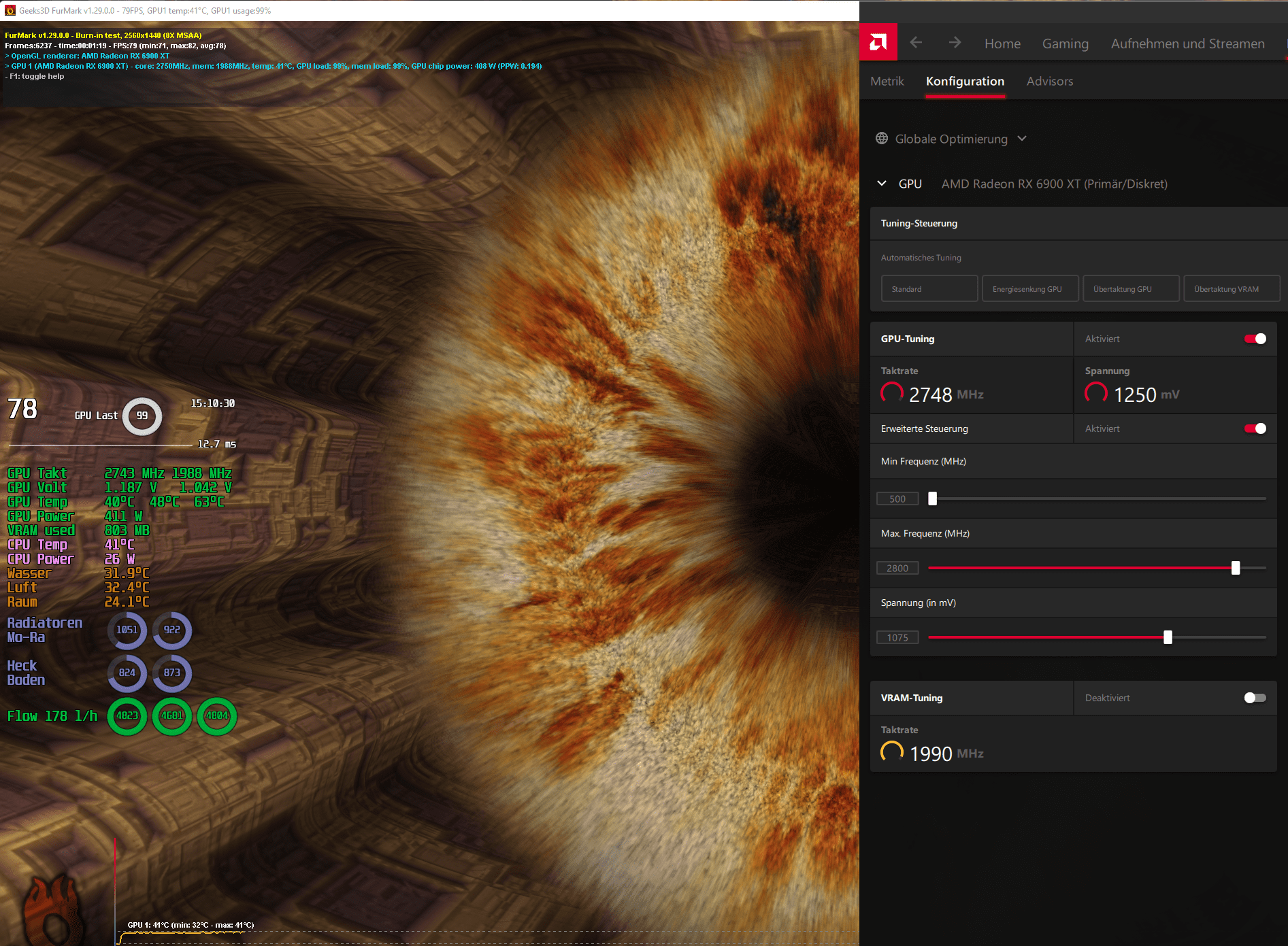Select the Konfiguration tab
This screenshot has width=1288, height=946.
coord(965,81)
